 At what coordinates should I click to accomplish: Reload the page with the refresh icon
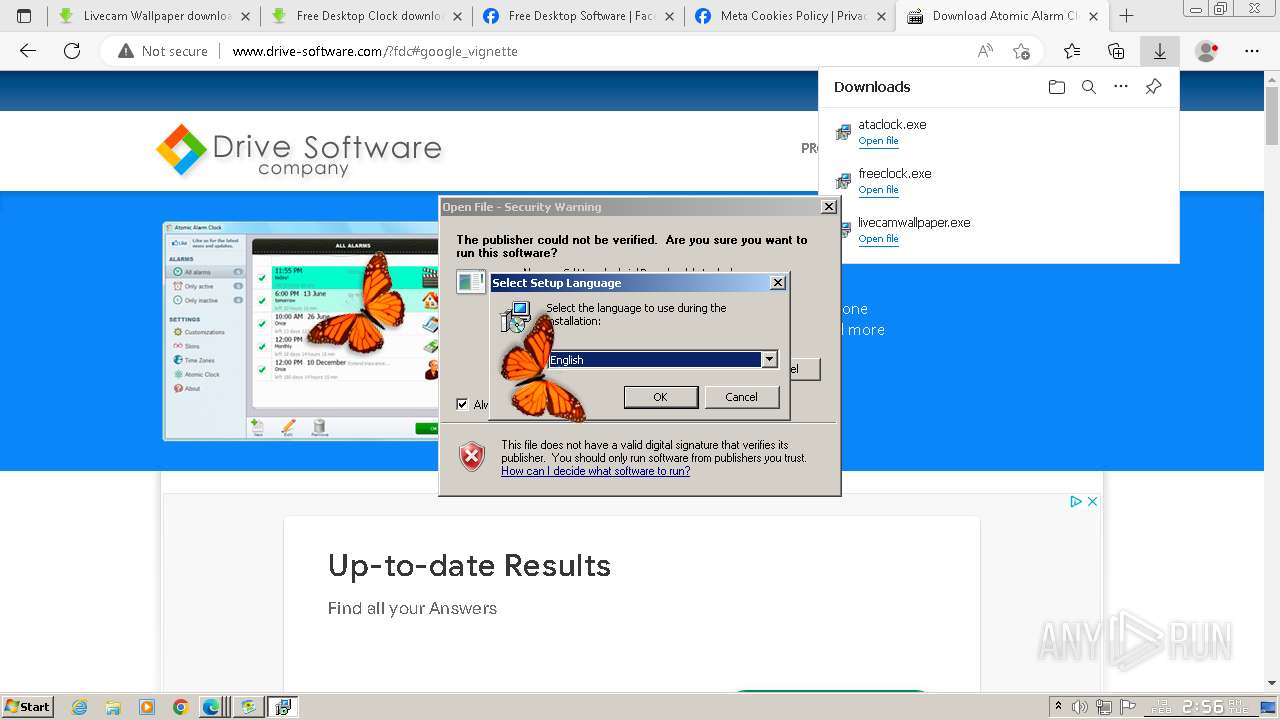click(72, 51)
